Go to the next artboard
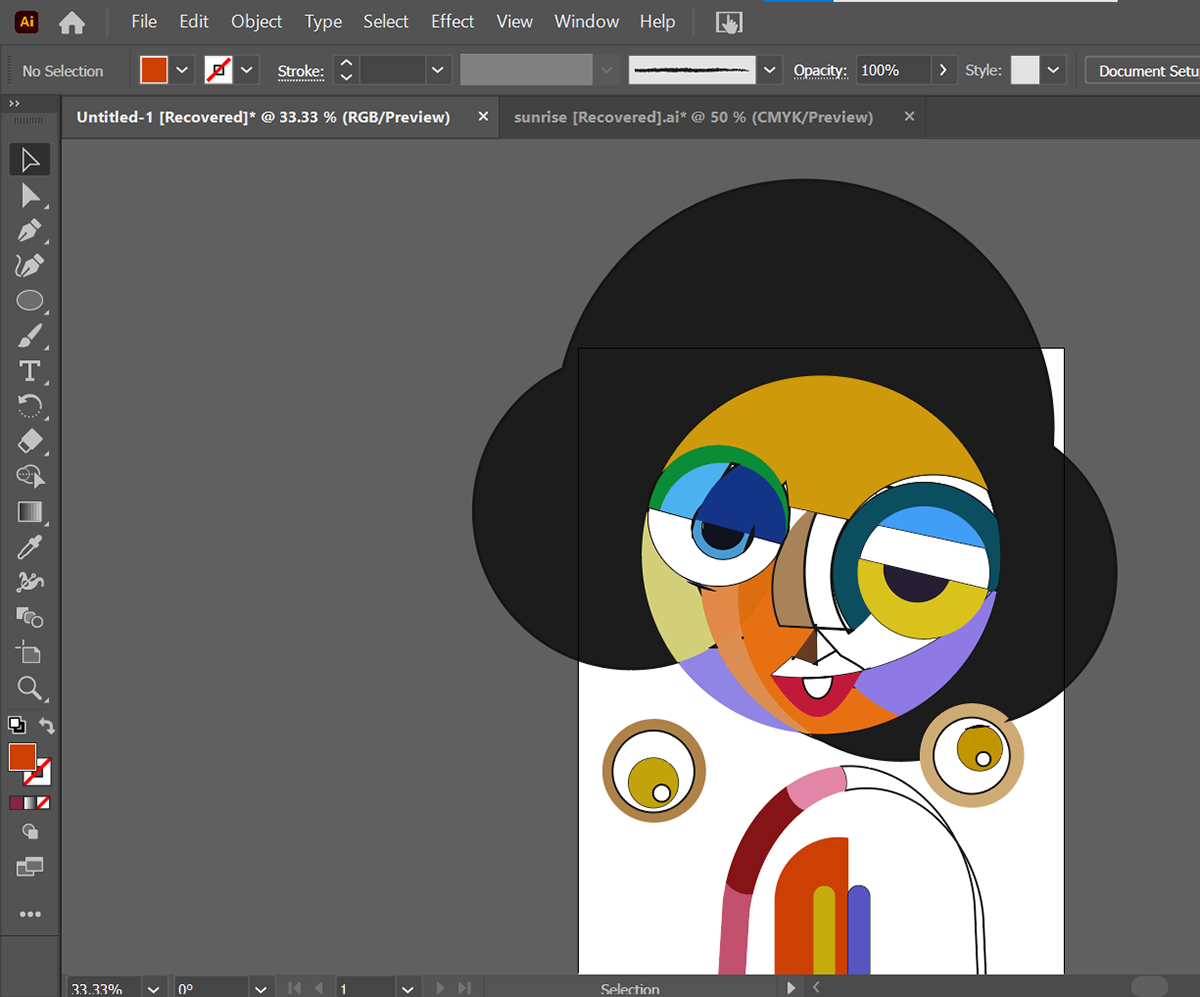This screenshot has width=1200, height=997. (438, 988)
